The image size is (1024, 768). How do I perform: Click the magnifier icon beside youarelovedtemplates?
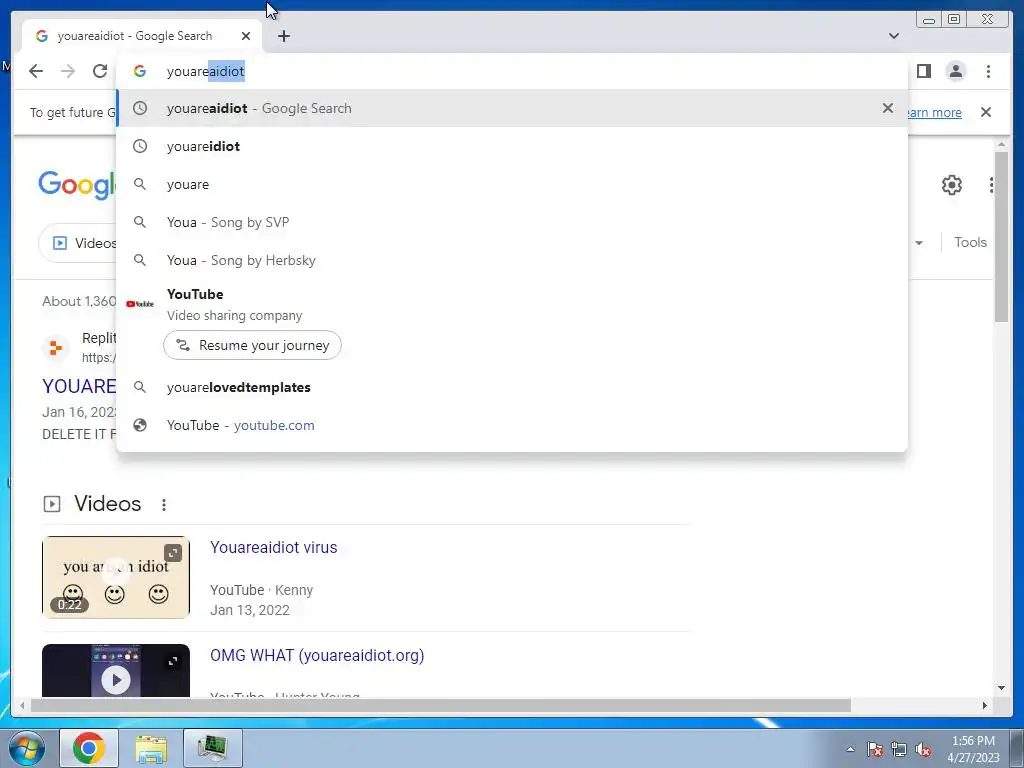pos(140,387)
